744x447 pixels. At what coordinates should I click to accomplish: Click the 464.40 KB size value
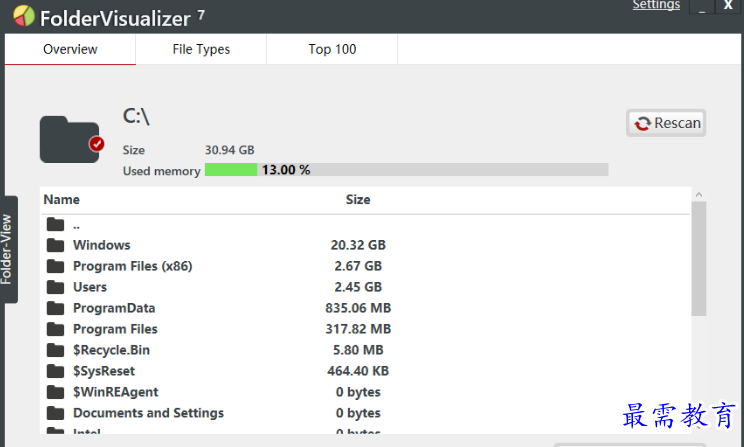pyautogui.click(x=358, y=371)
